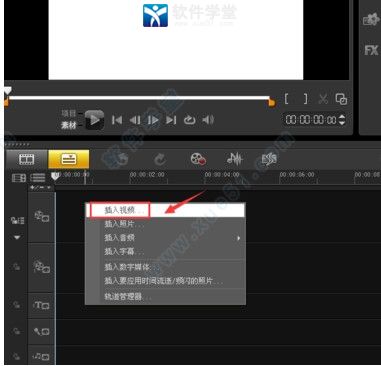Click the preview scrubber bar
The width and height of the screenshot is (381, 366).
139,98
